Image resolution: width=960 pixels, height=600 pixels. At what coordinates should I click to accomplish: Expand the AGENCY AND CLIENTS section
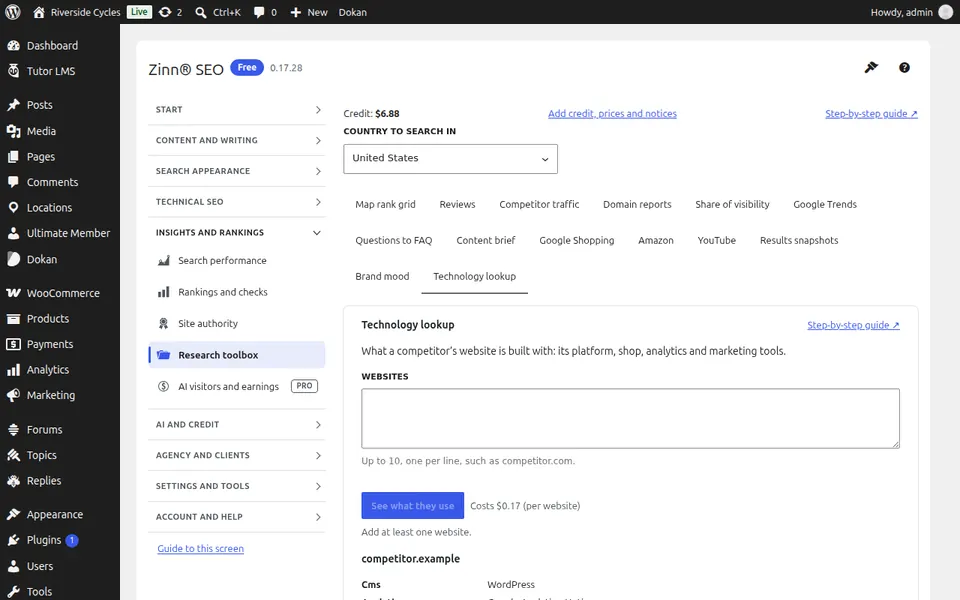(x=237, y=456)
